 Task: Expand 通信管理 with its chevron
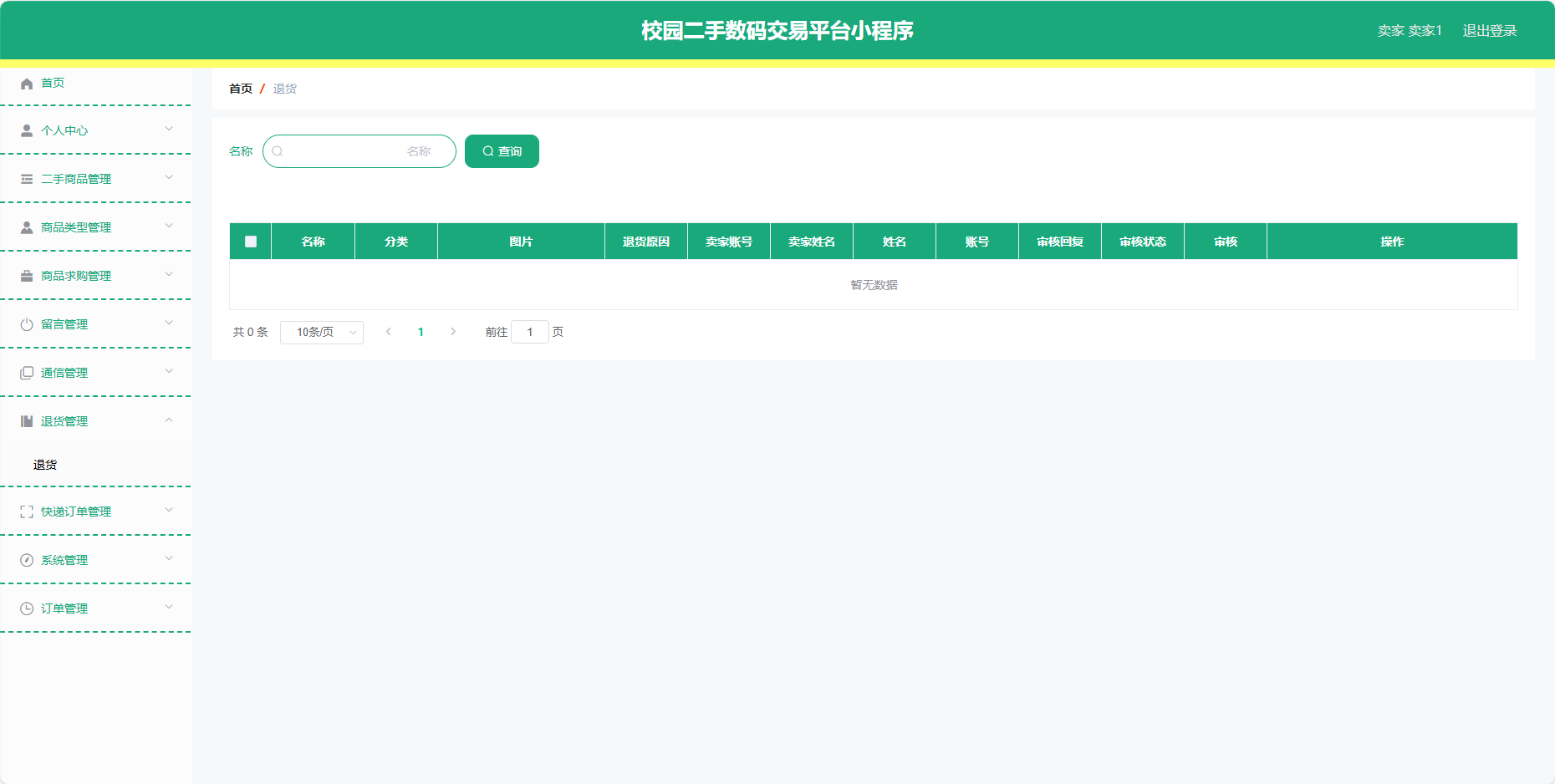[x=169, y=371]
